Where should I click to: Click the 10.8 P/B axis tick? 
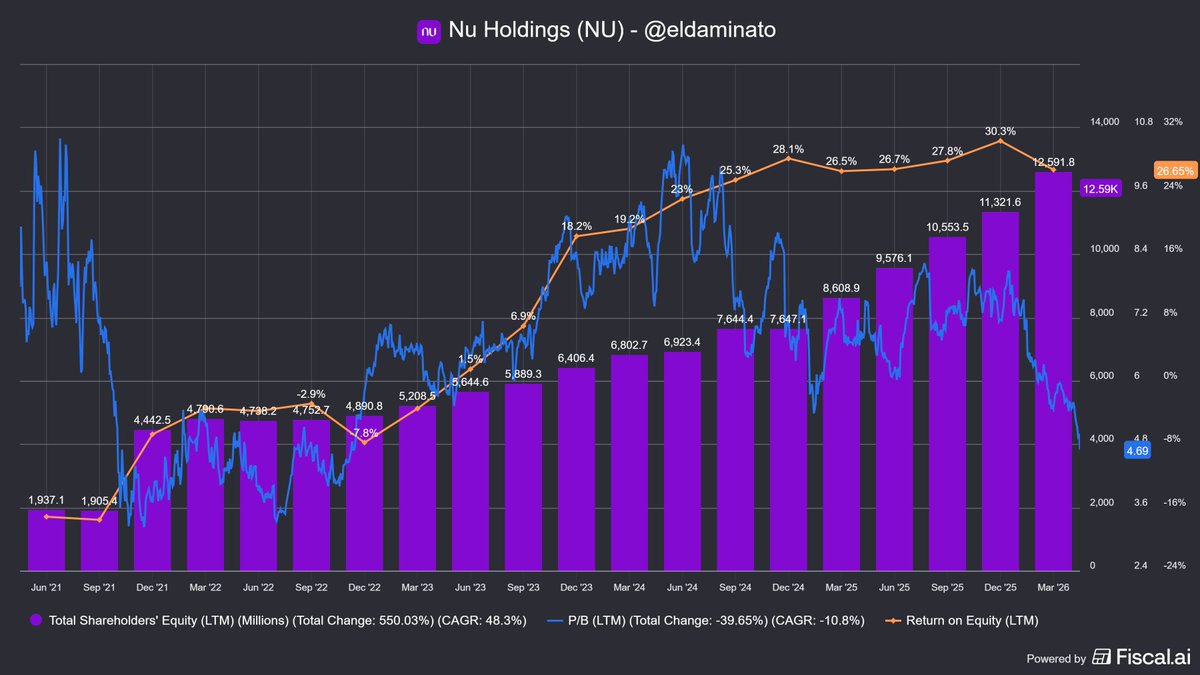pos(1142,122)
